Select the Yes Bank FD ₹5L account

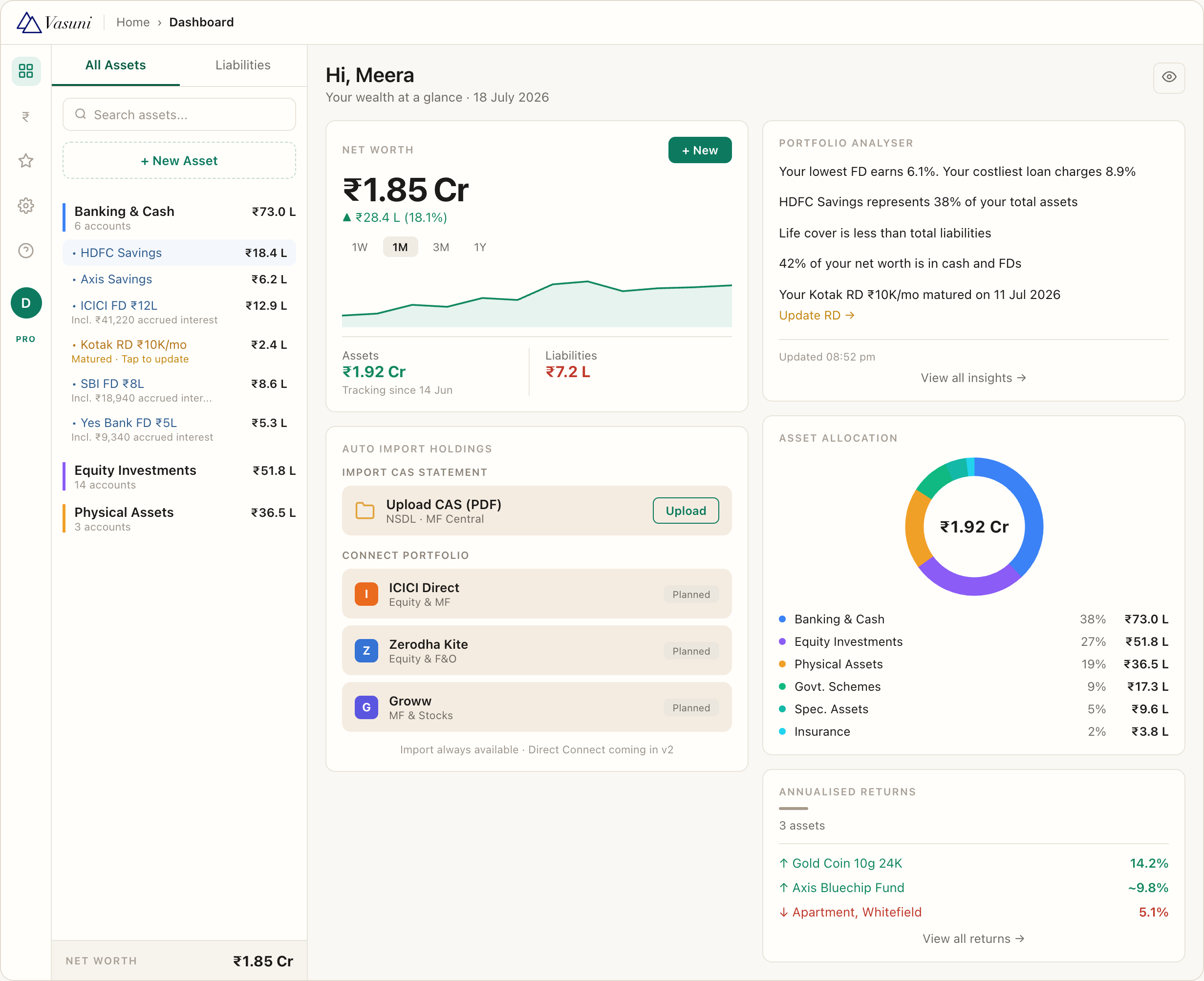179,429
